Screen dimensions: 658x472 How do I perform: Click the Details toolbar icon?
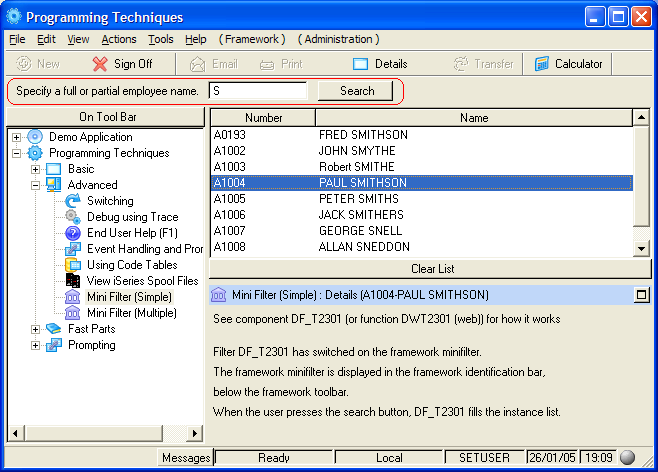[361, 64]
